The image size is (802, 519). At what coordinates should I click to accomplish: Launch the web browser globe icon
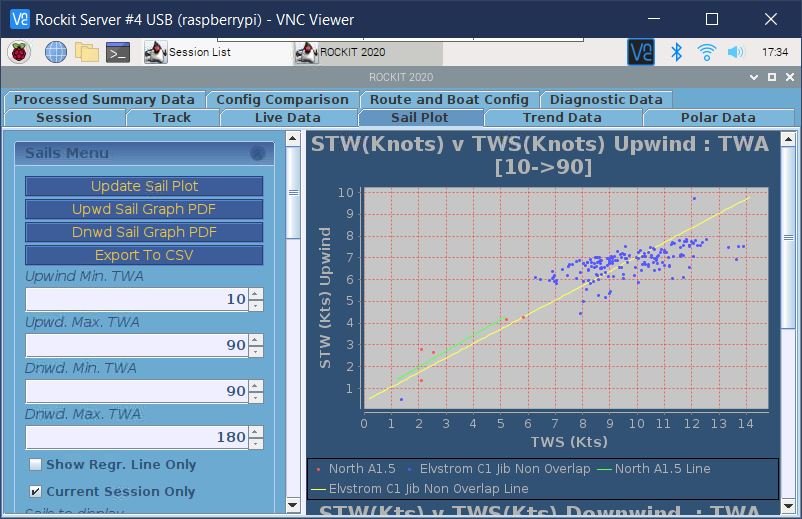click(55, 52)
